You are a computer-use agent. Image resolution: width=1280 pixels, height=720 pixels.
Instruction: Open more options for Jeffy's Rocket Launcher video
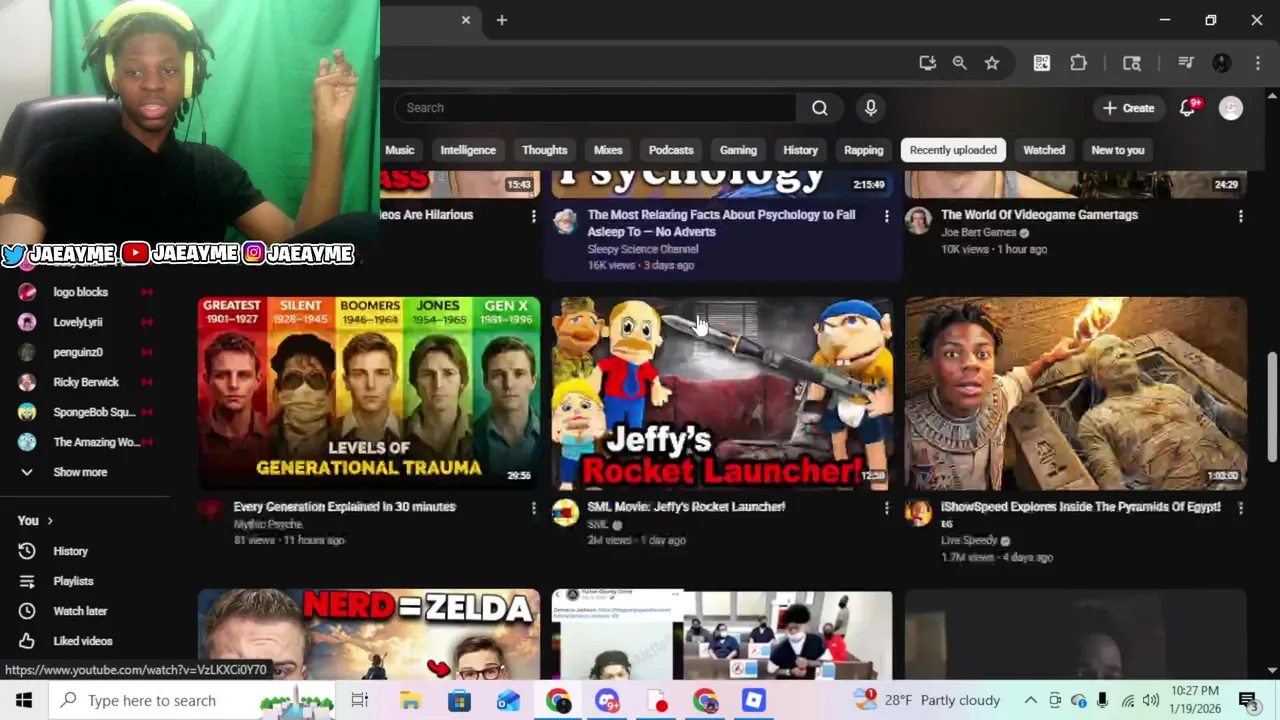(x=886, y=508)
